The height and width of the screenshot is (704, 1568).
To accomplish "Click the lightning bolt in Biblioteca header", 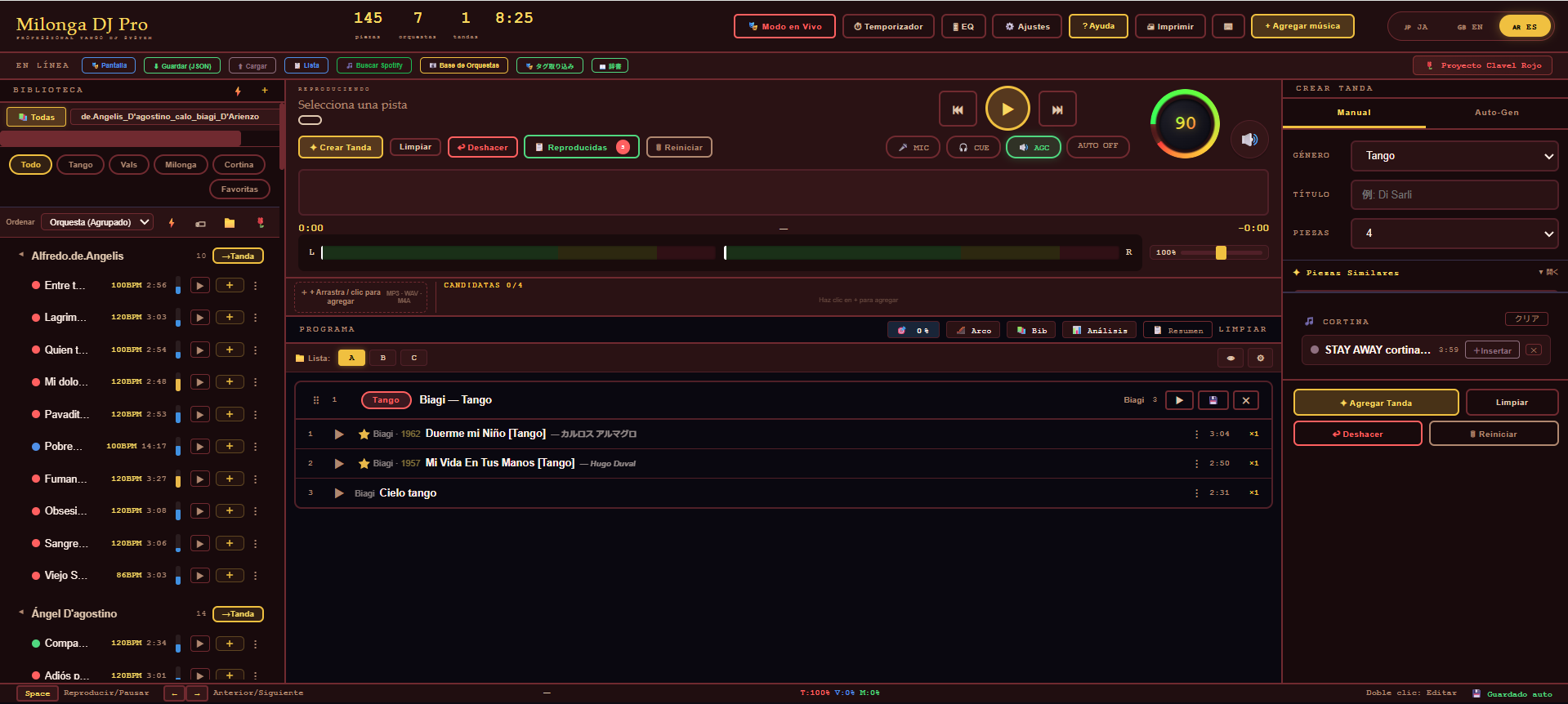I will click(x=238, y=91).
